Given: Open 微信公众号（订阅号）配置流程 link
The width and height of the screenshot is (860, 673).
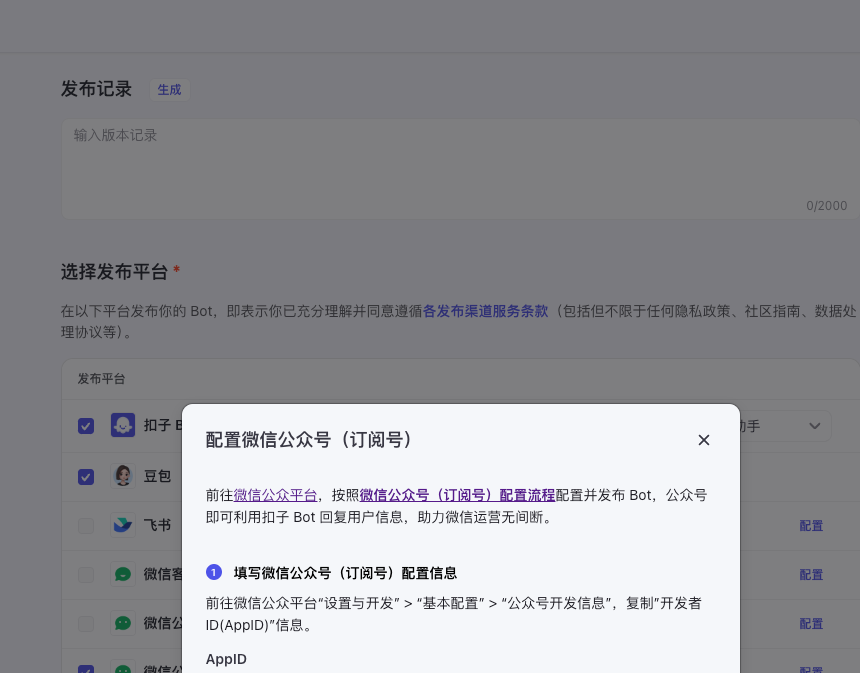Looking at the screenshot, I should pos(457,495).
